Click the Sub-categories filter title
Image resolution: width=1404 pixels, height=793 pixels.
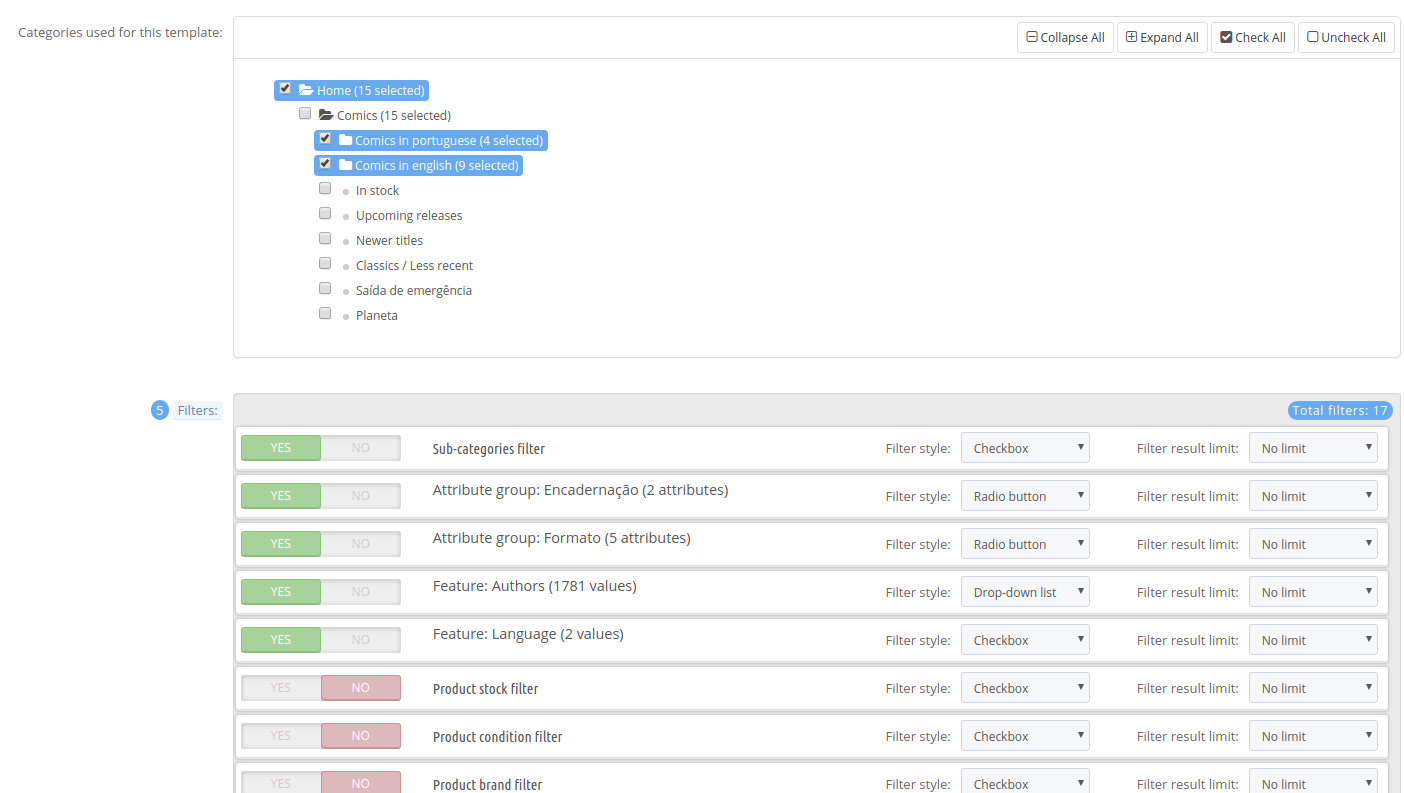coord(489,449)
